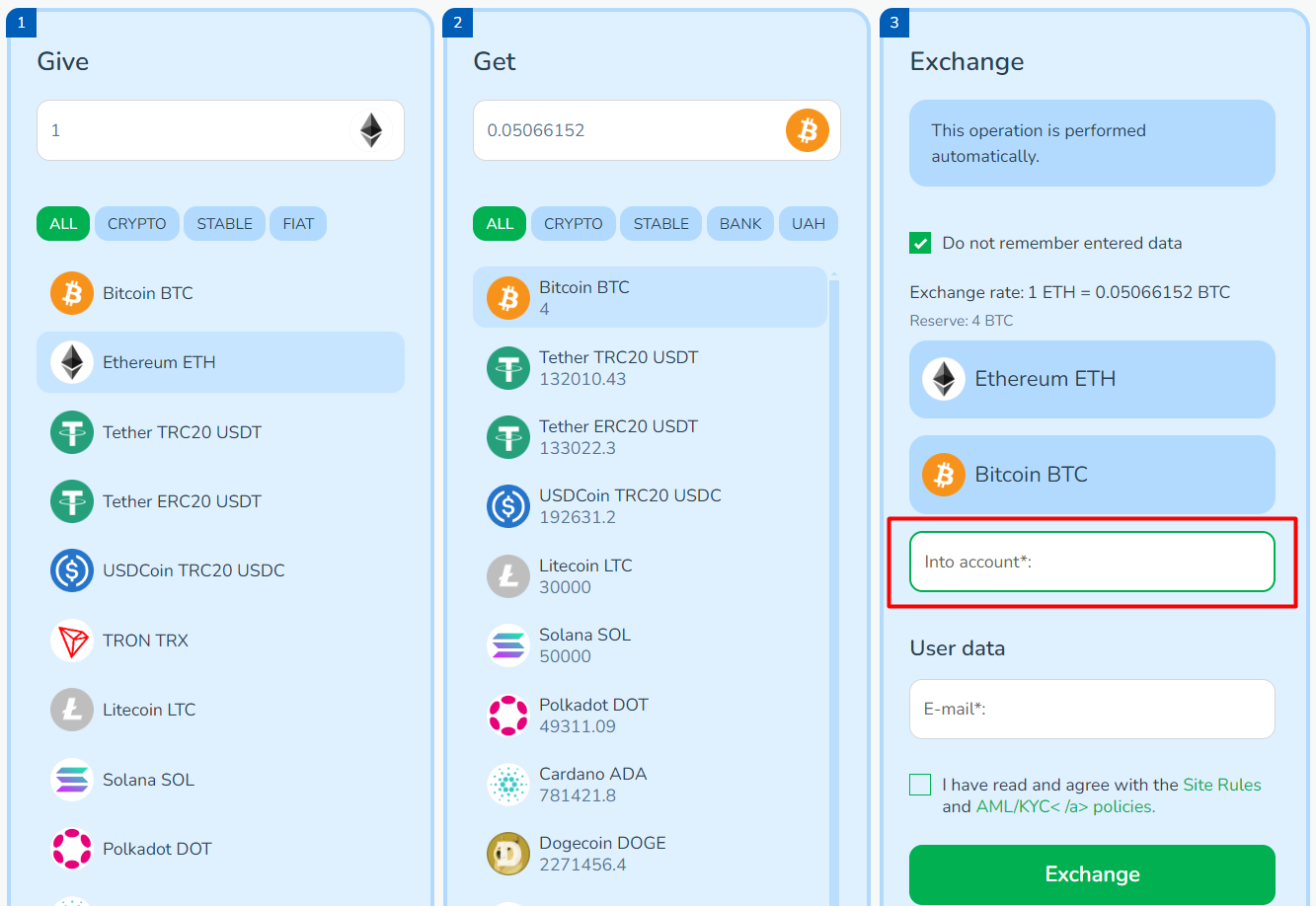
Task: Click the Get amount input field
Action: tap(657, 130)
